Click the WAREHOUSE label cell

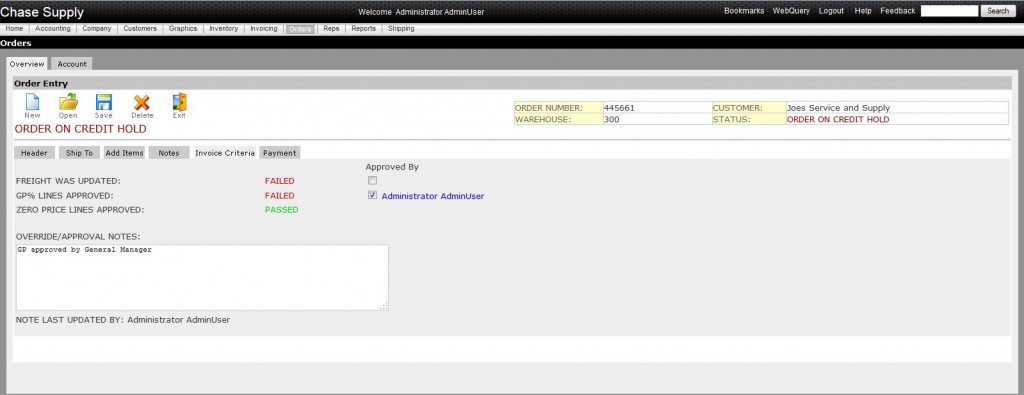point(558,119)
